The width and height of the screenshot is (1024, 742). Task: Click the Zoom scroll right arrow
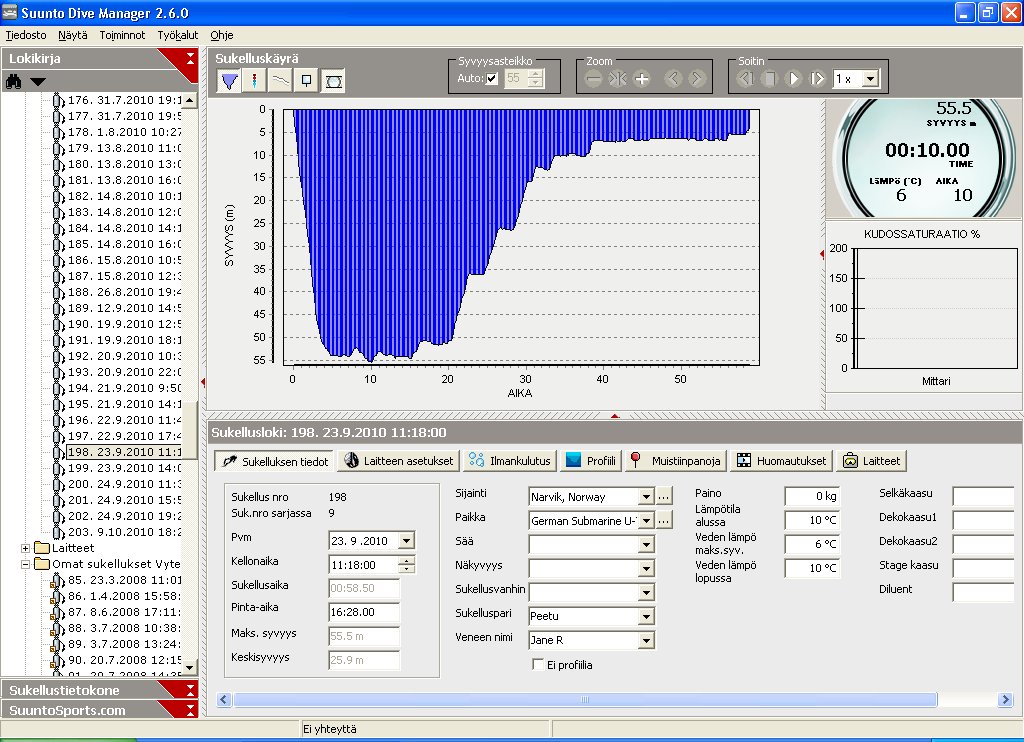696,79
